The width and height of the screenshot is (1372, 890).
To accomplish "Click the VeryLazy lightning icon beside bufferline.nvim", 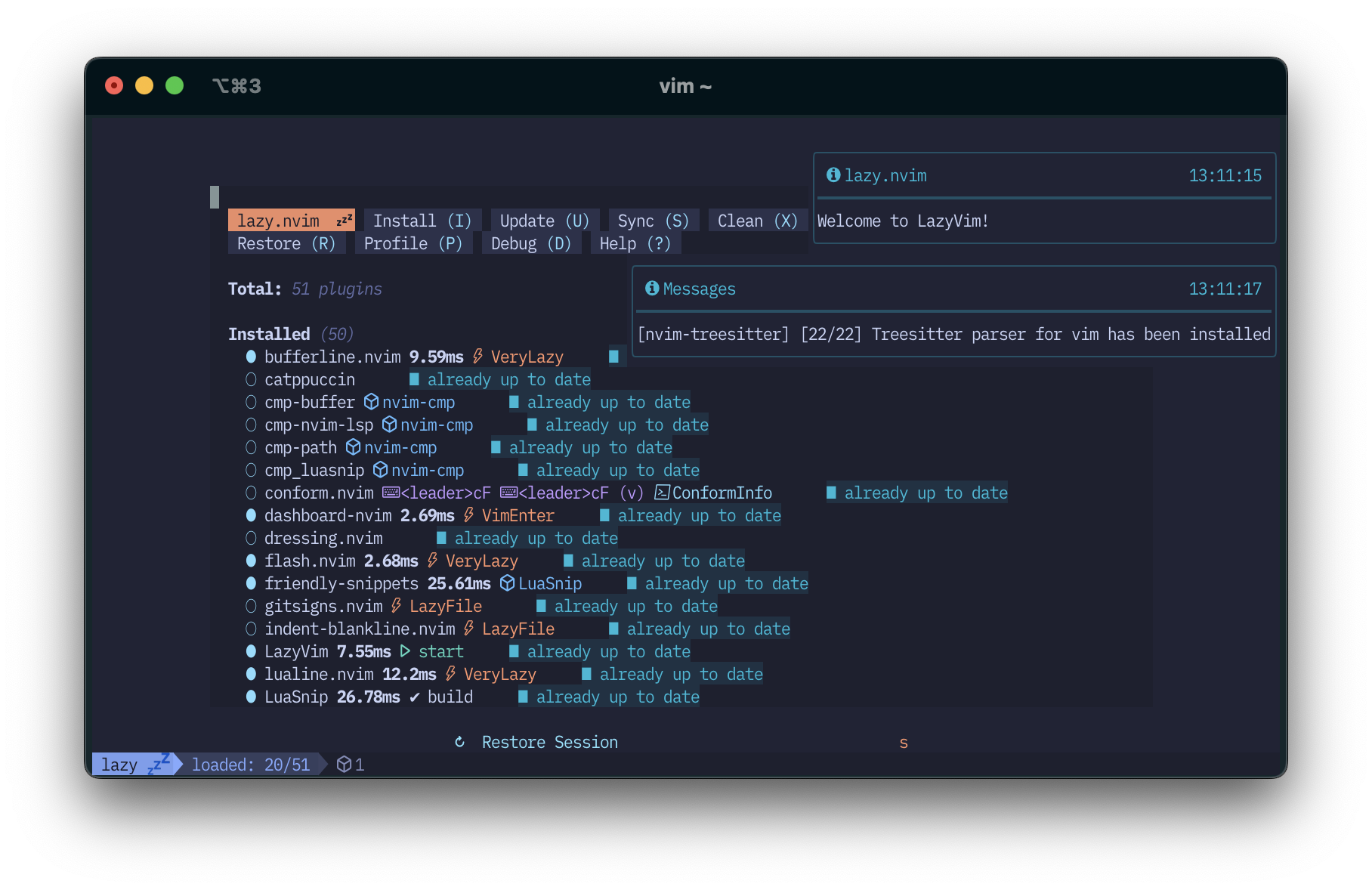I will point(477,356).
